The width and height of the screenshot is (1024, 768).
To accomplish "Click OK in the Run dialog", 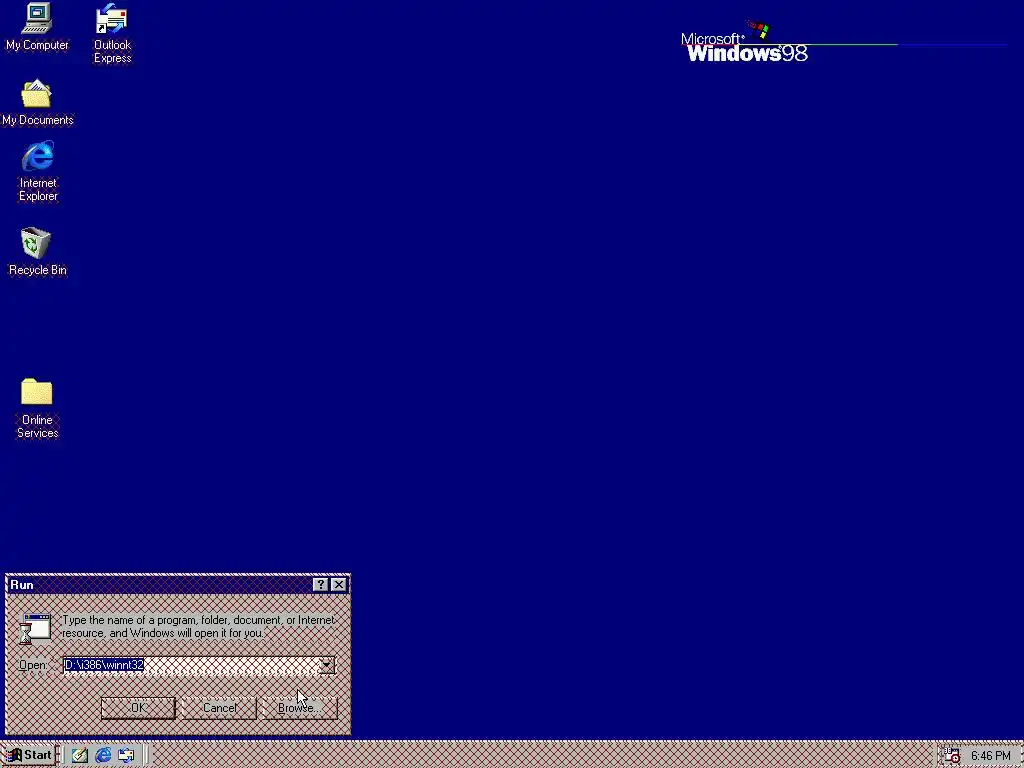I will (138, 708).
